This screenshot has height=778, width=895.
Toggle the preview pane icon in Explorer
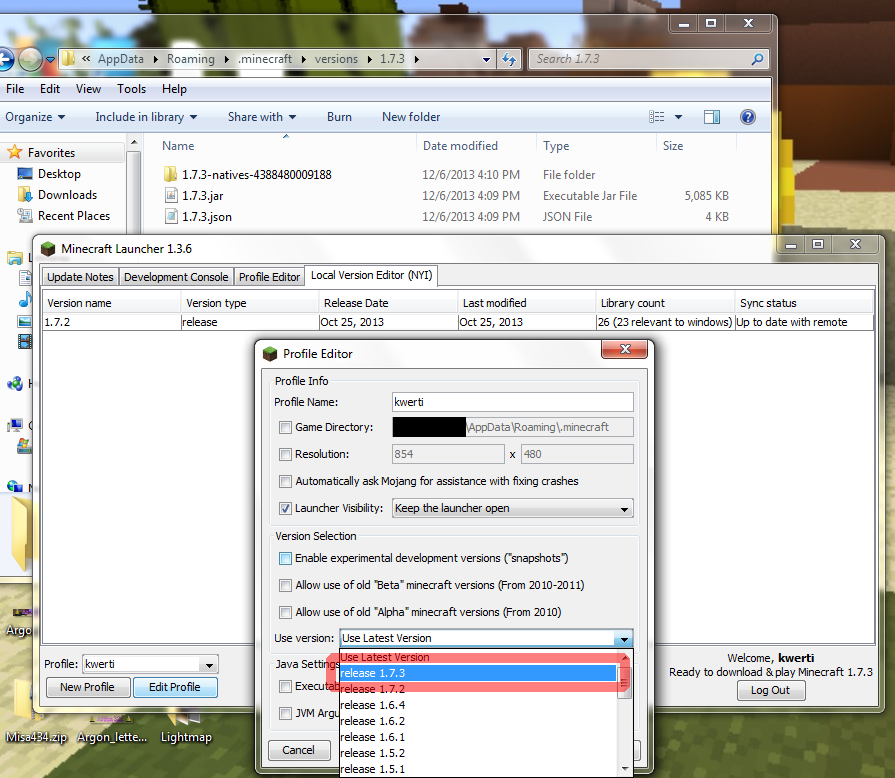(x=712, y=117)
